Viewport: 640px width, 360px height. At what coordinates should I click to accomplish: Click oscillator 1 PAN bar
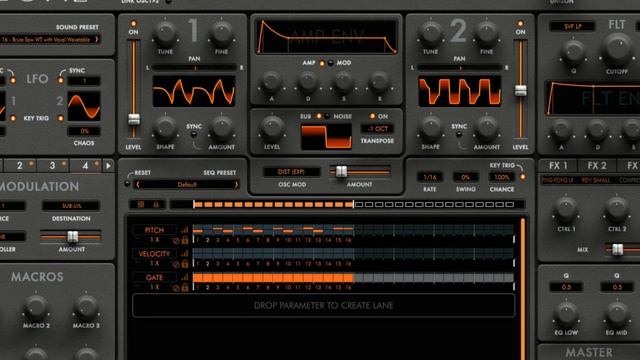tap(194, 68)
